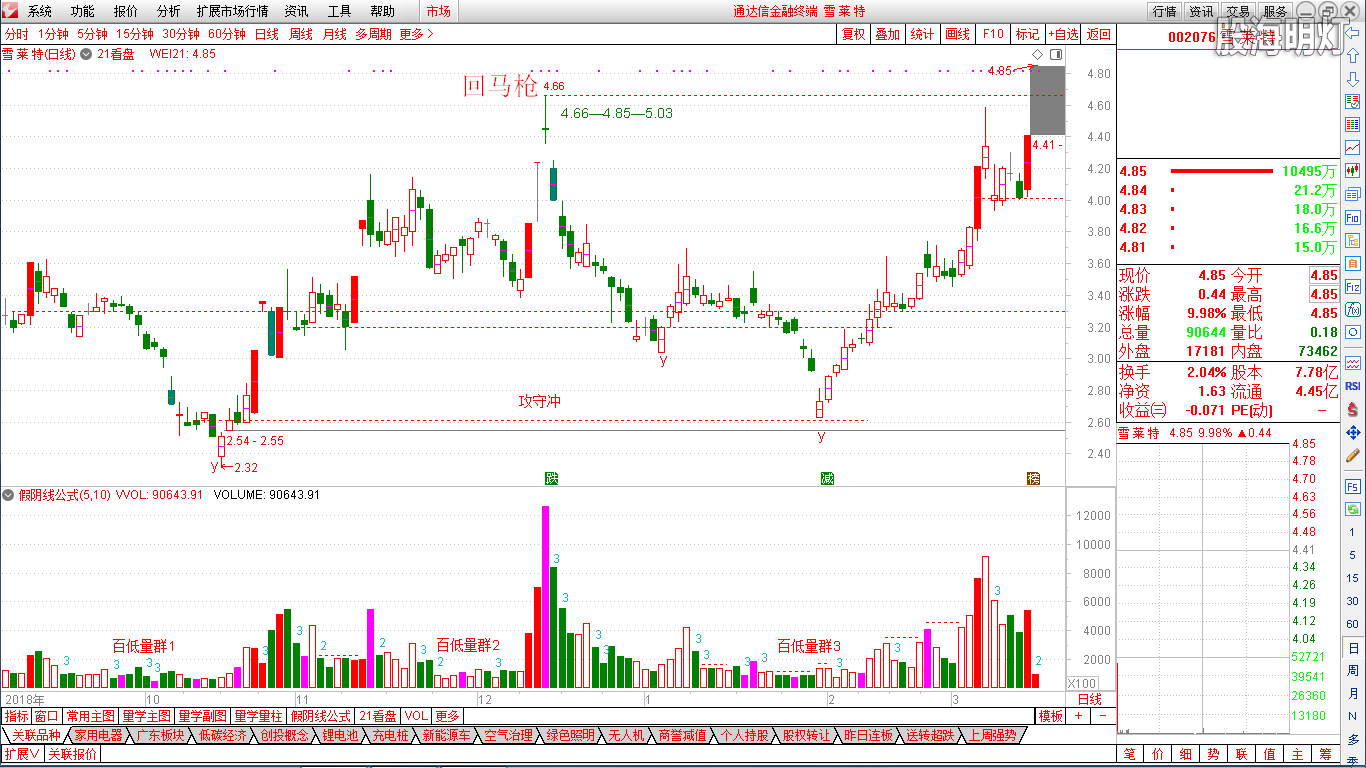1366x768 pixels.
Task: Click the 减 marker below the price chart
Action: pyautogui.click(x=827, y=478)
